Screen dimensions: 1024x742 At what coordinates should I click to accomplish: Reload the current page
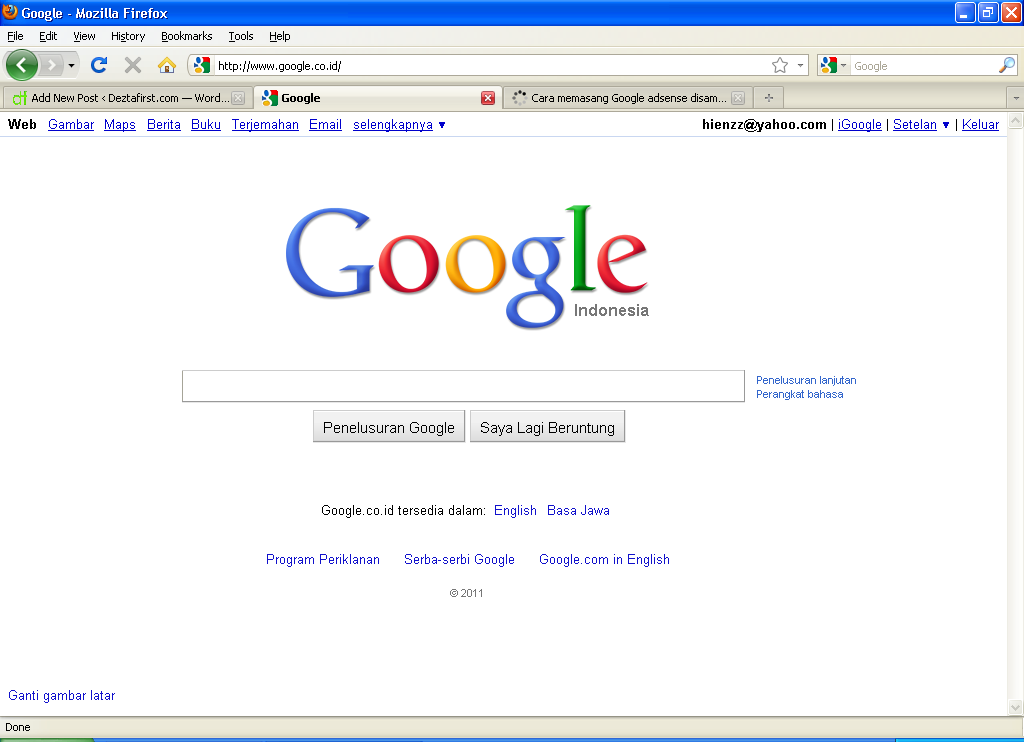coord(99,65)
